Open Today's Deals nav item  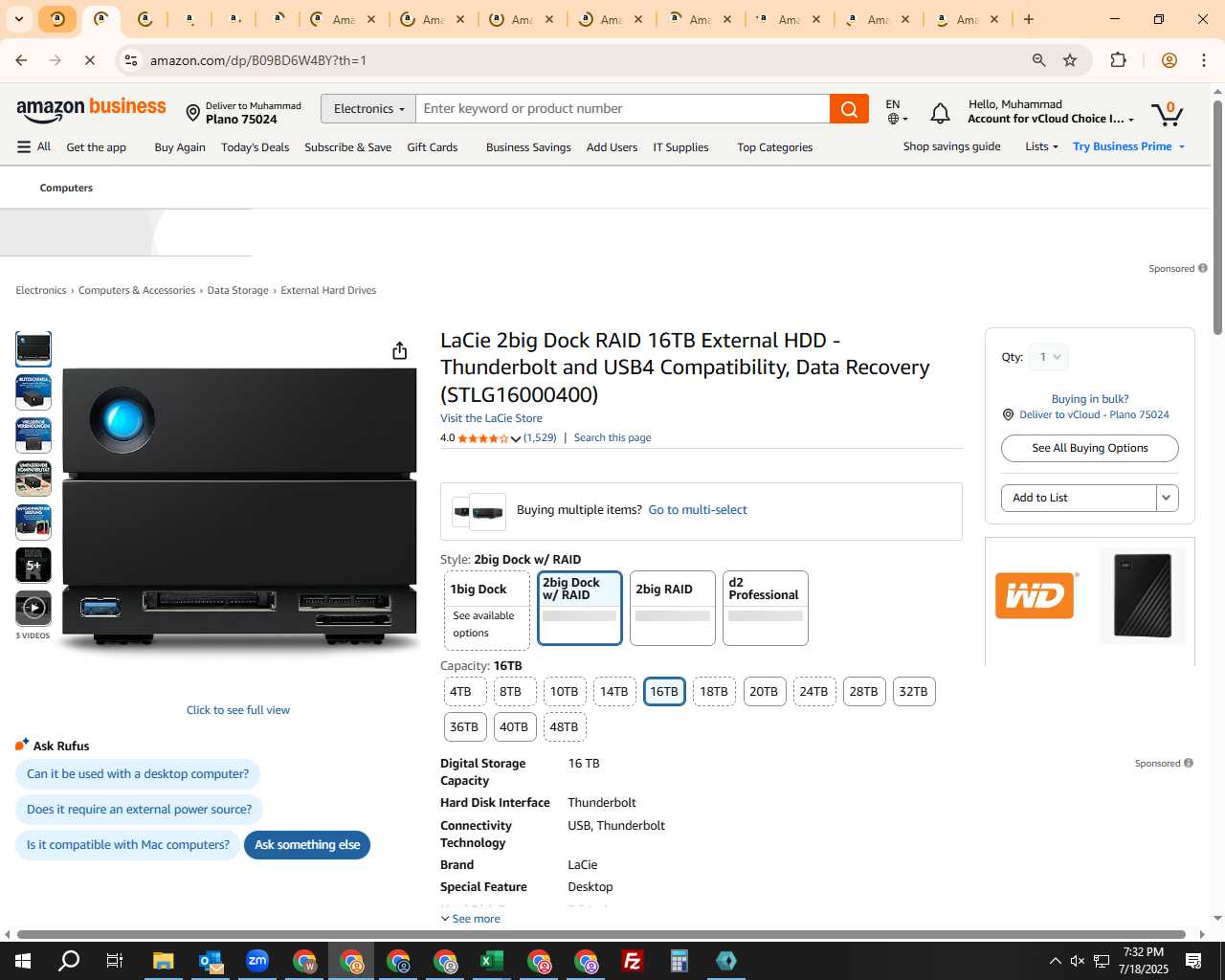(255, 147)
